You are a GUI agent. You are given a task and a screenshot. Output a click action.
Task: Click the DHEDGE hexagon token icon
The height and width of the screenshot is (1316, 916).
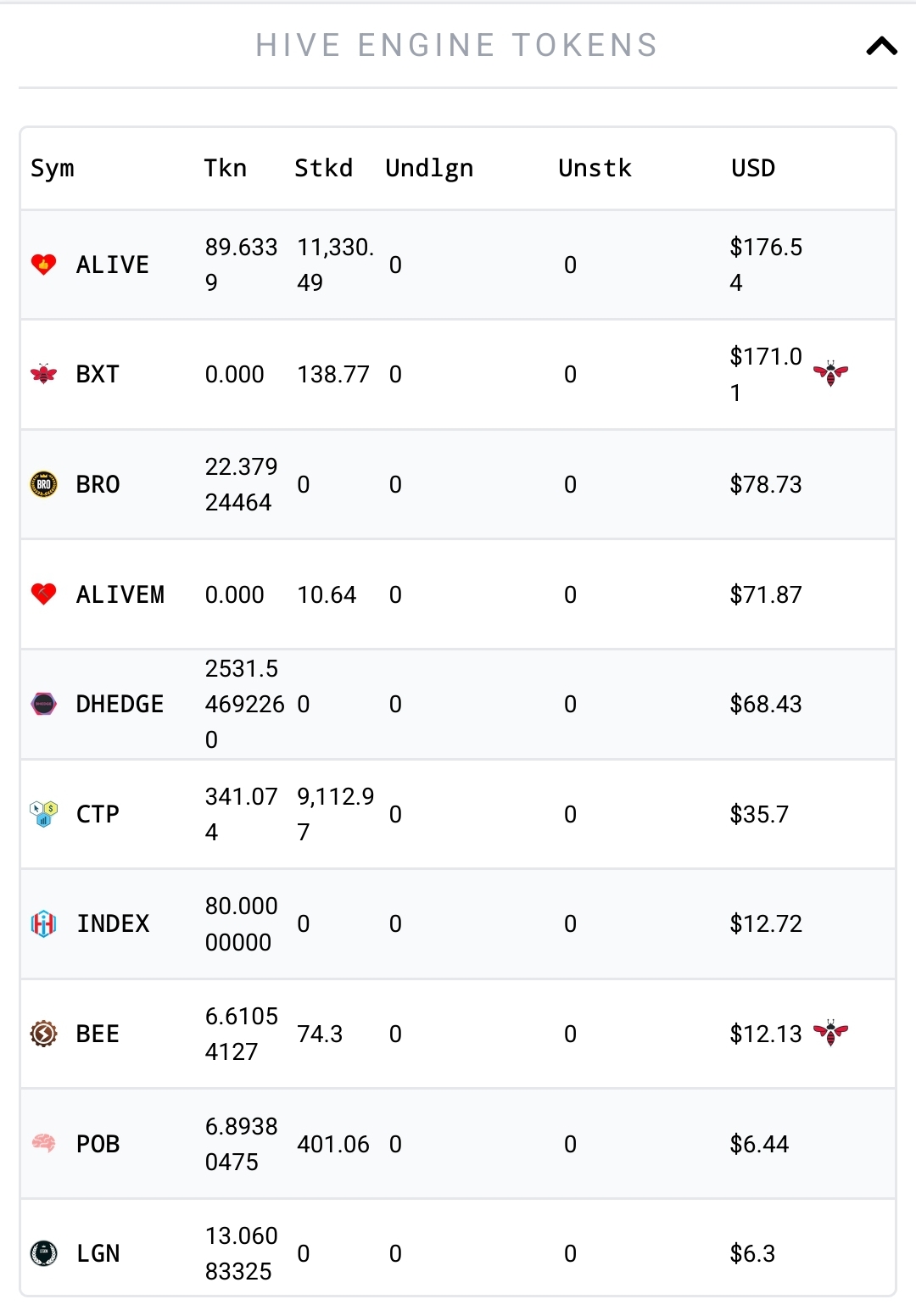pos(44,704)
